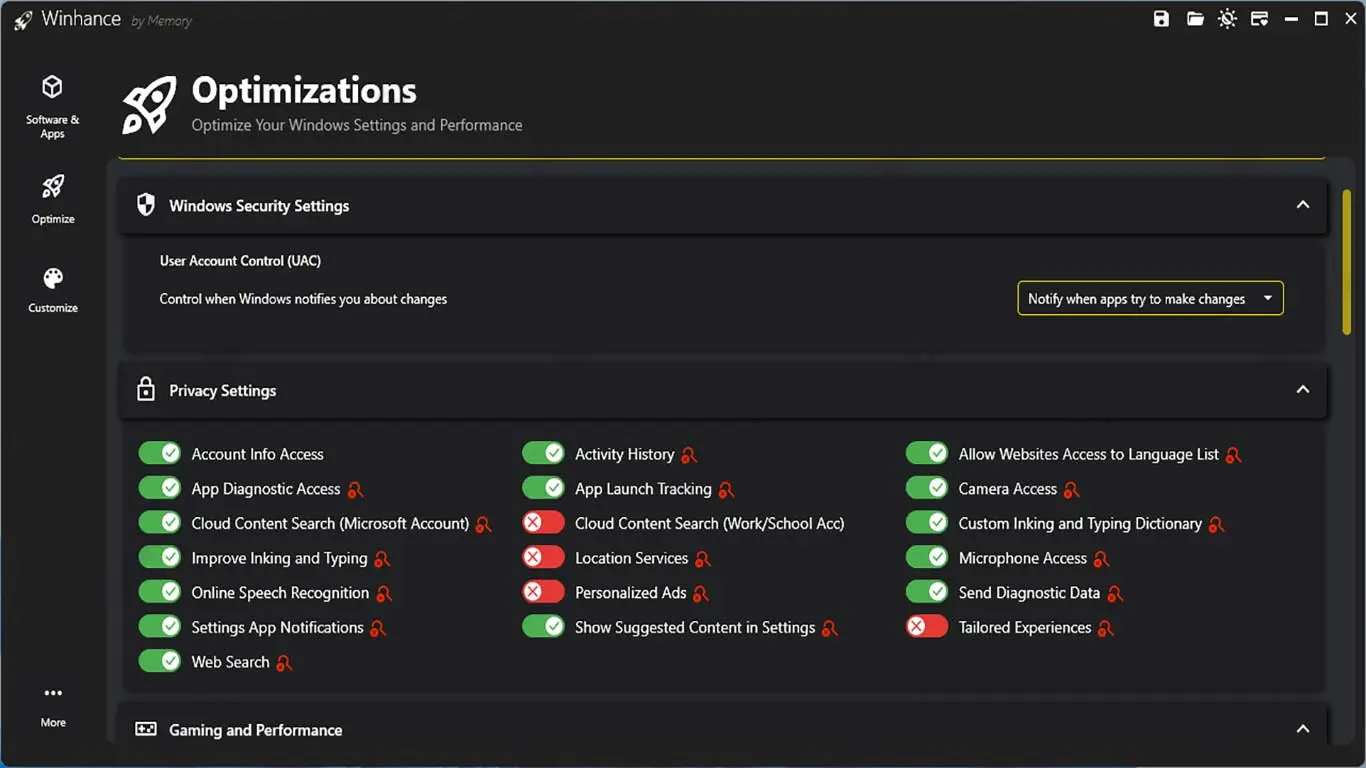Select the Optimize tab in sidebar

[x=53, y=198]
